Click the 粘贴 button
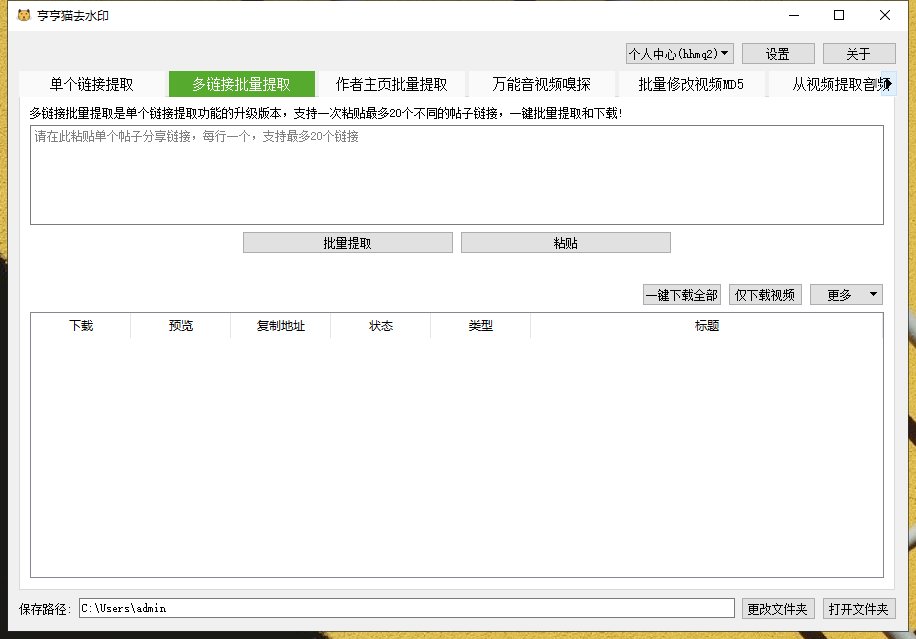This screenshot has width=916, height=639. tap(565, 243)
